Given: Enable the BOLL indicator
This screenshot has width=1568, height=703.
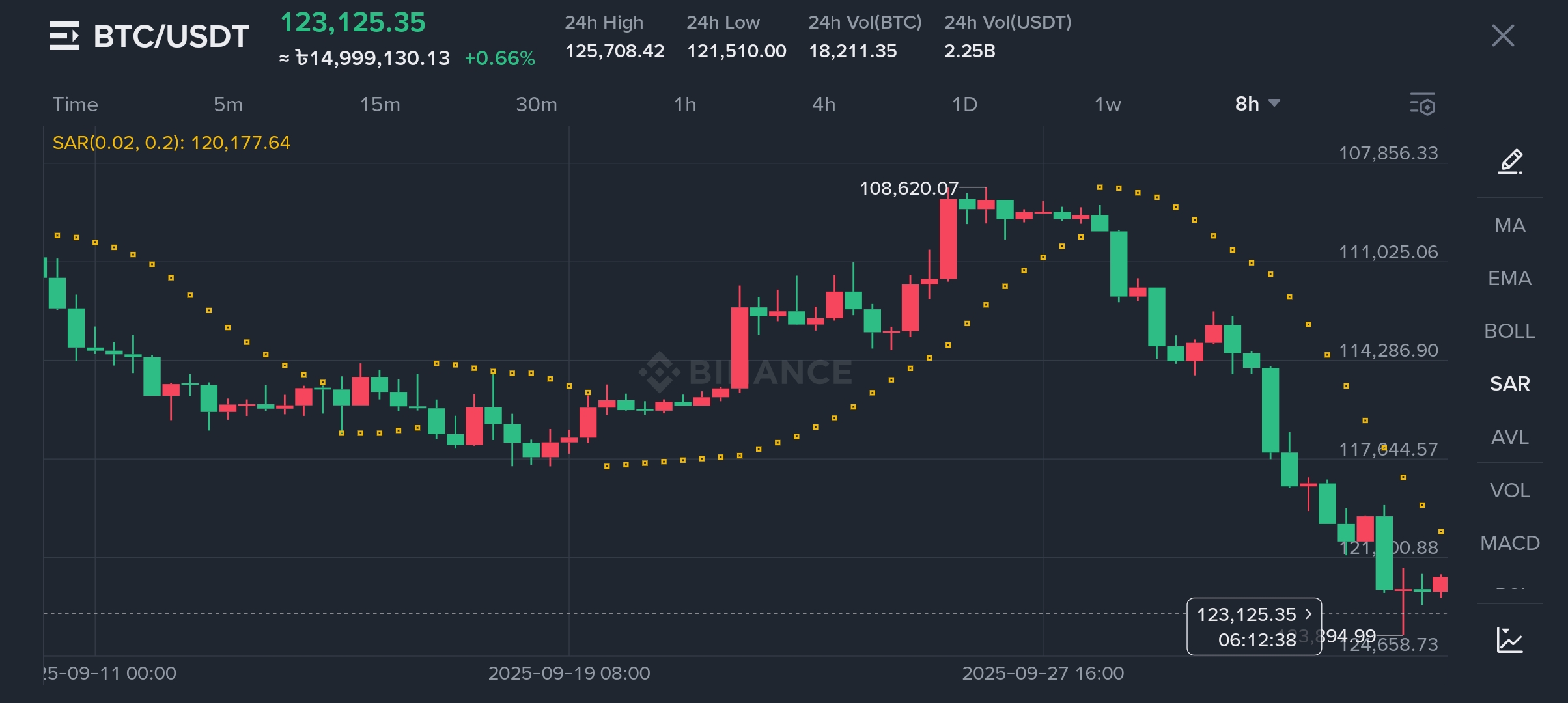Looking at the screenshot, I should tap(1509, 331).
